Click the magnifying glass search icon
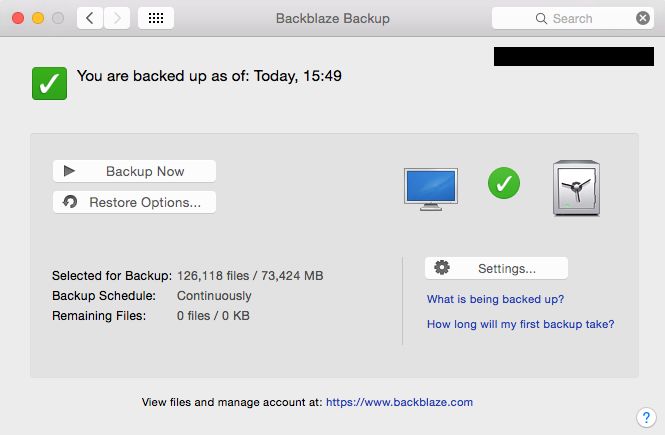Screen dimensions: 665x435 [x=542, y=18]
